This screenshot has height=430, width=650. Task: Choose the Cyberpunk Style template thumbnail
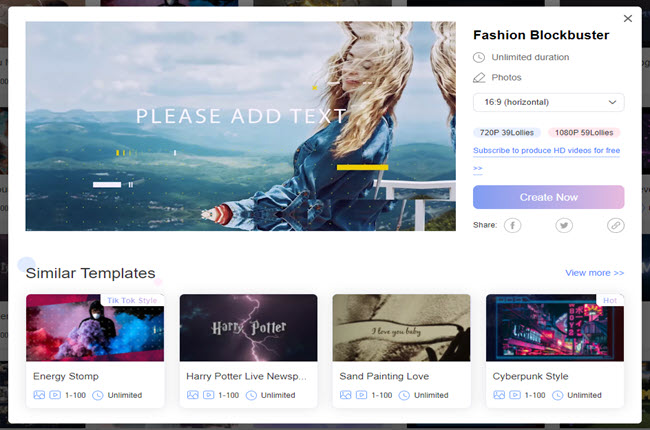tap(554, 327)
